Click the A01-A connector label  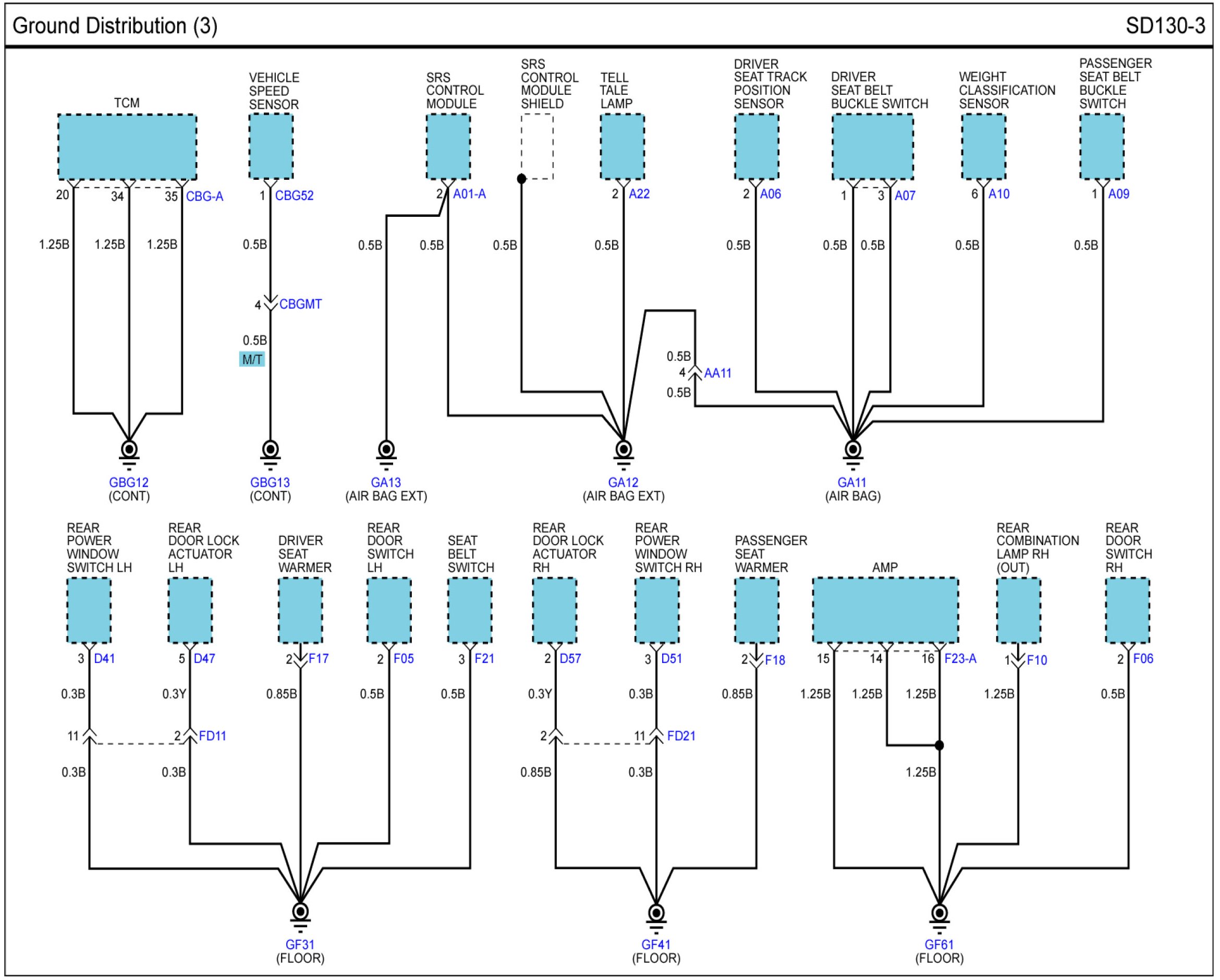(x=469, y=194)
